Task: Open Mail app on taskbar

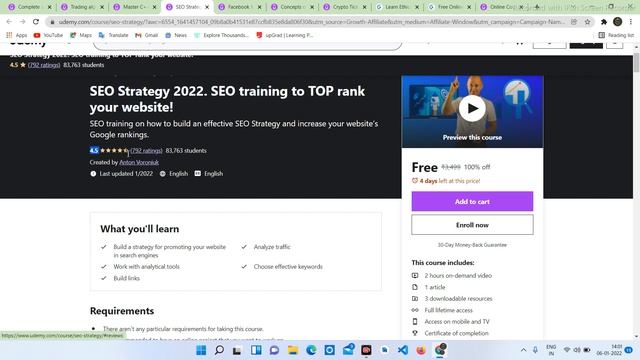Action: pos(348,350)
